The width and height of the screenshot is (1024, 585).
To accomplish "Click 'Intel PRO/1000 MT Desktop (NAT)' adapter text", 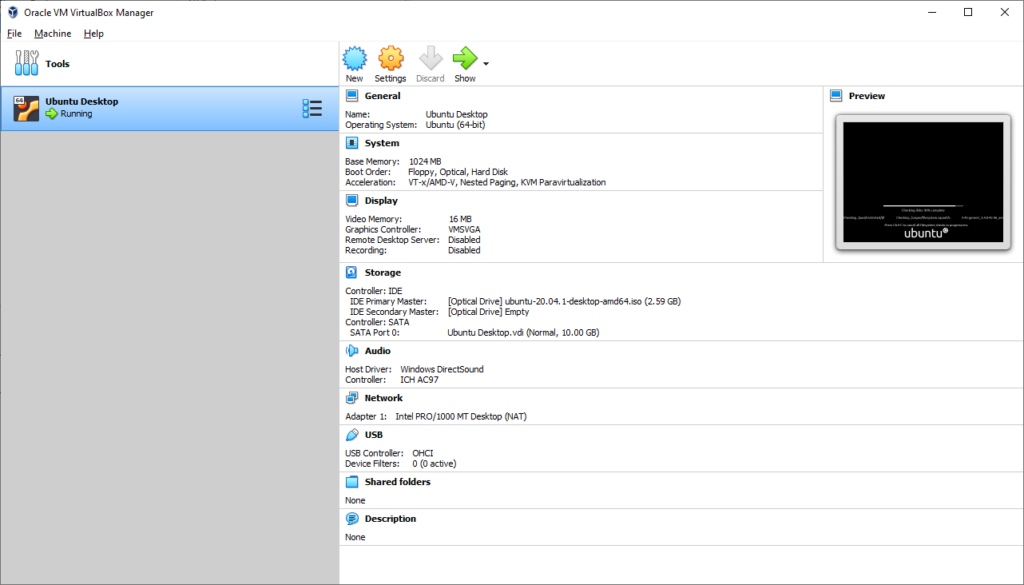I will click(461, 417).
